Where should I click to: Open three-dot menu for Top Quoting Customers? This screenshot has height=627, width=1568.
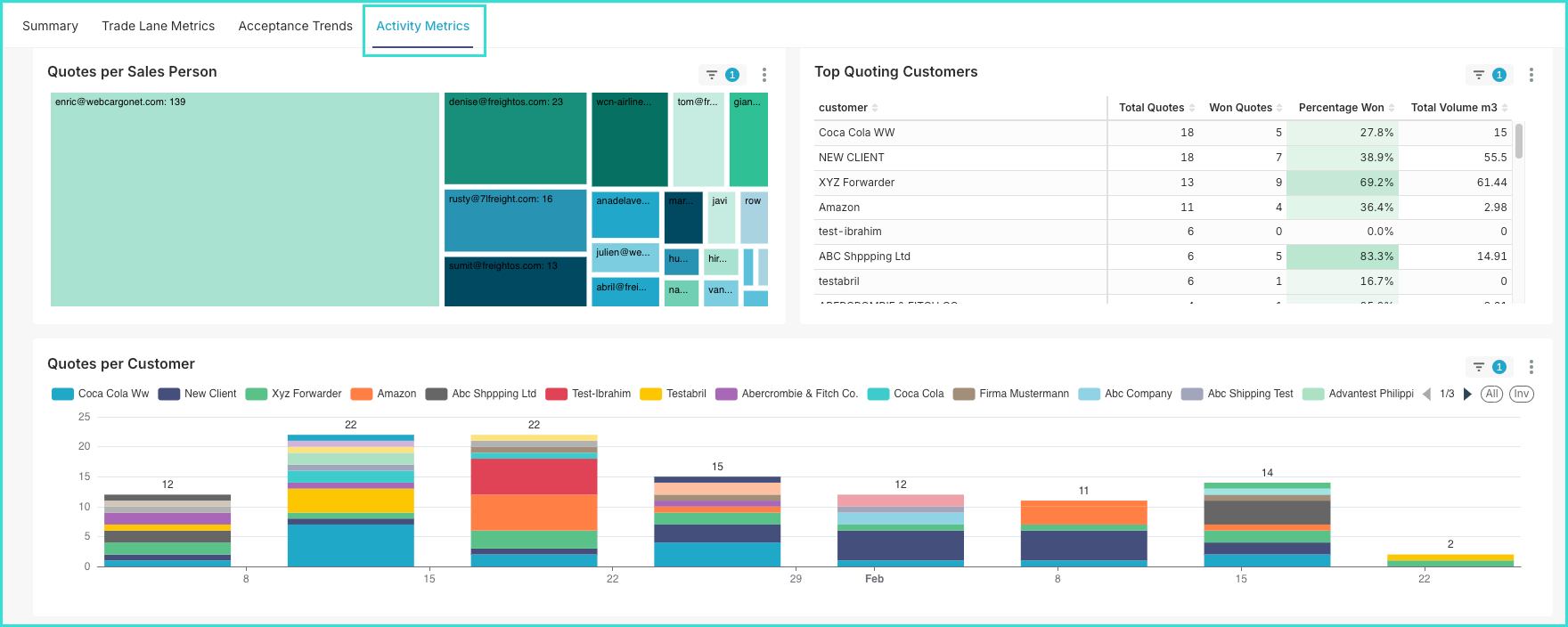pos(1531,75)
